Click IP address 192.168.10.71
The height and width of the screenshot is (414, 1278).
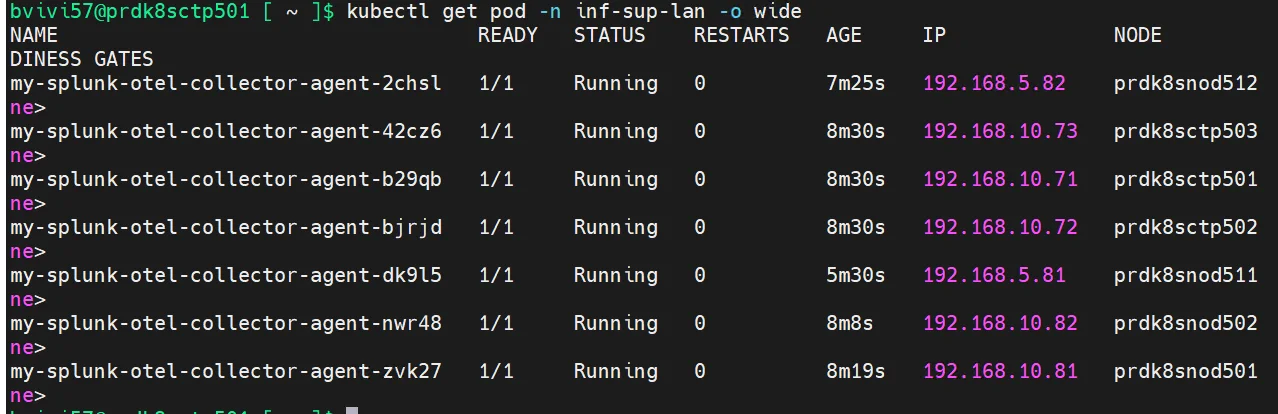(x=1000, y=179)
